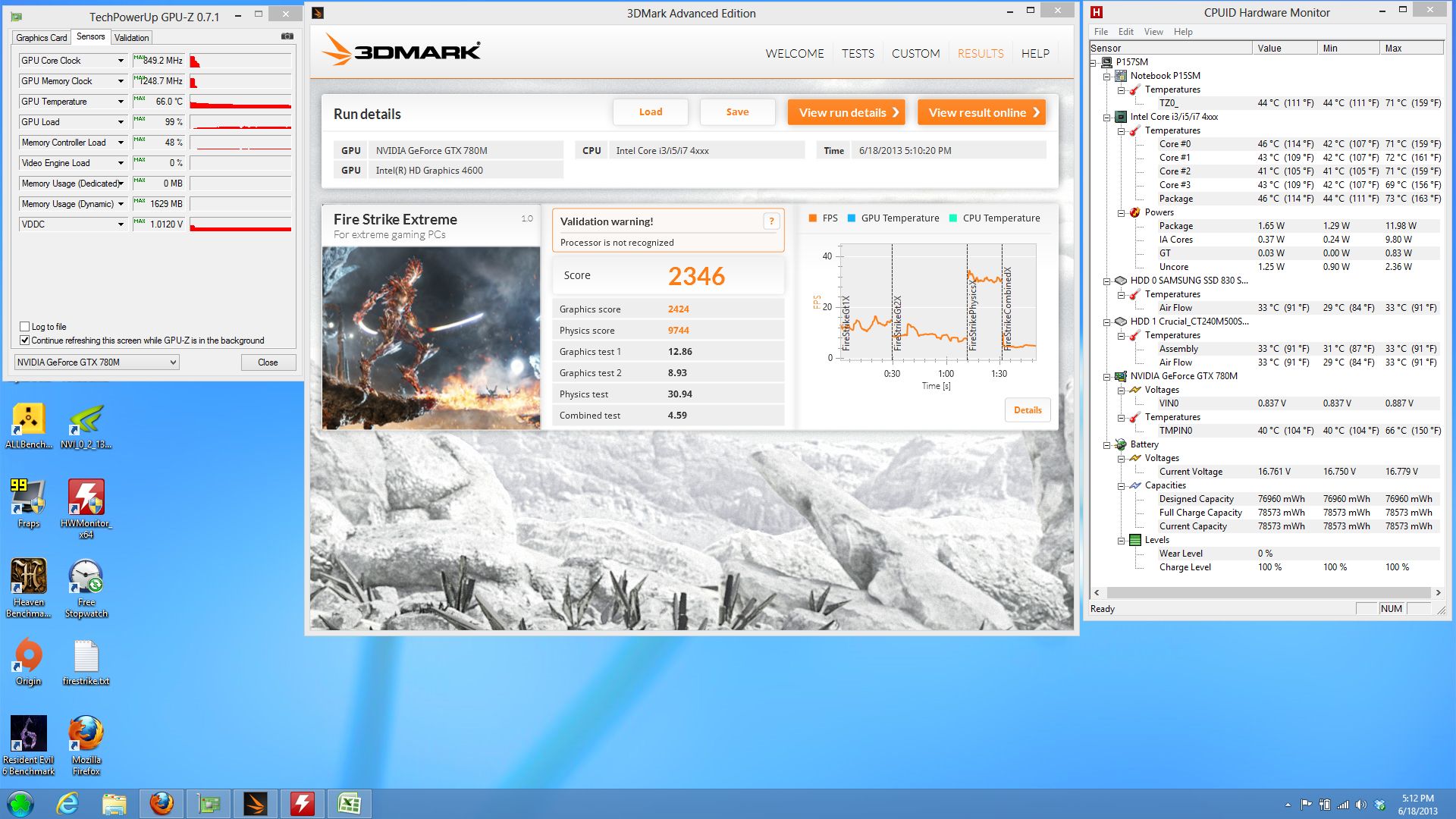Open Free Stopwatch desktop shortcut
The height and width of the screenshot is (819, 1456).
[86, 588]
